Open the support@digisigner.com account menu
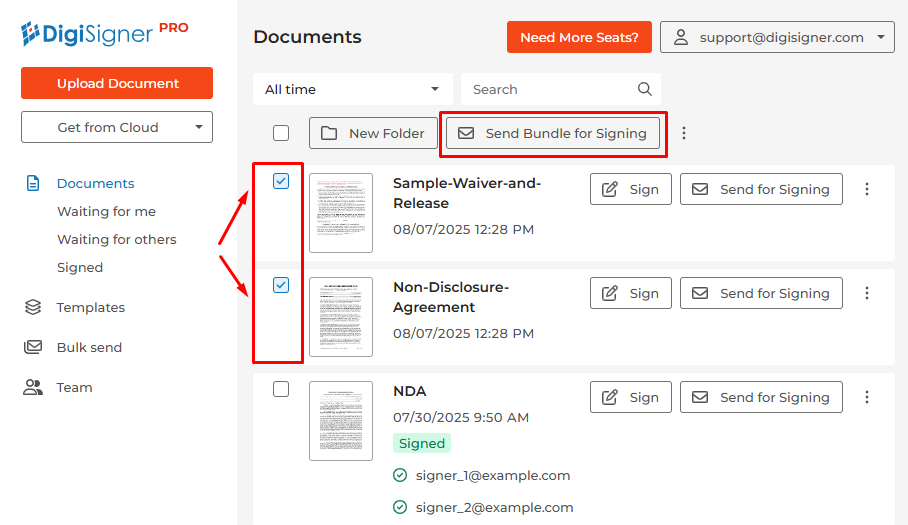Viewport: 908px width, 525px height. (x=777, y=37)
